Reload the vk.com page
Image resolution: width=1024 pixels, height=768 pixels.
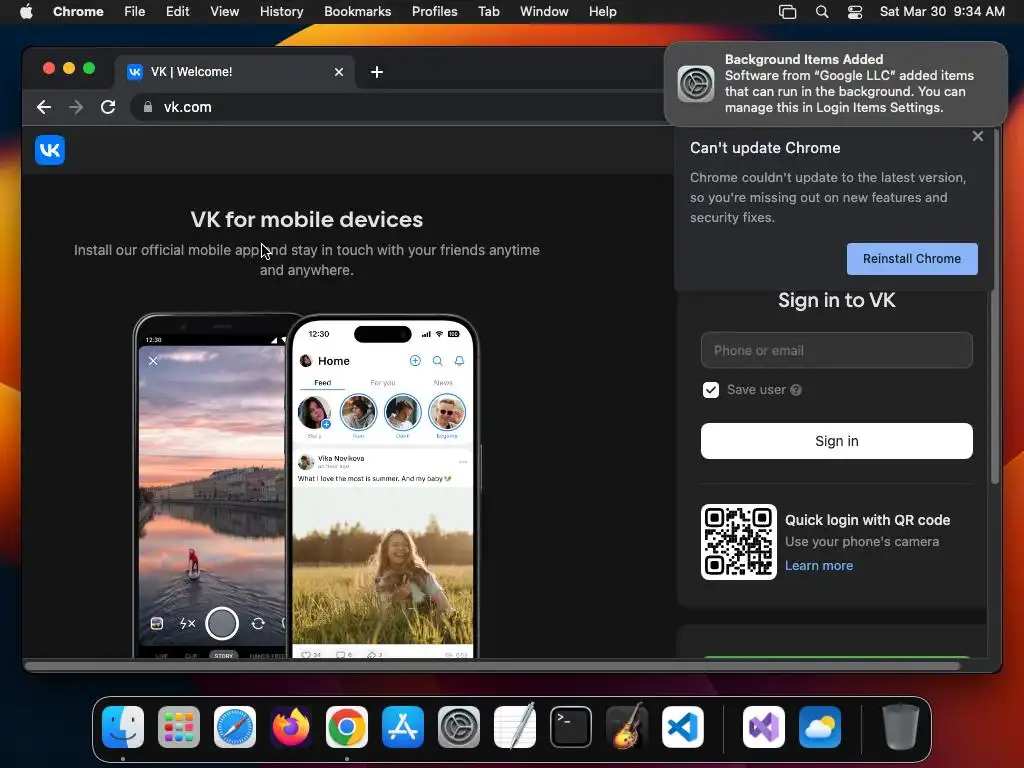(108, 107)
